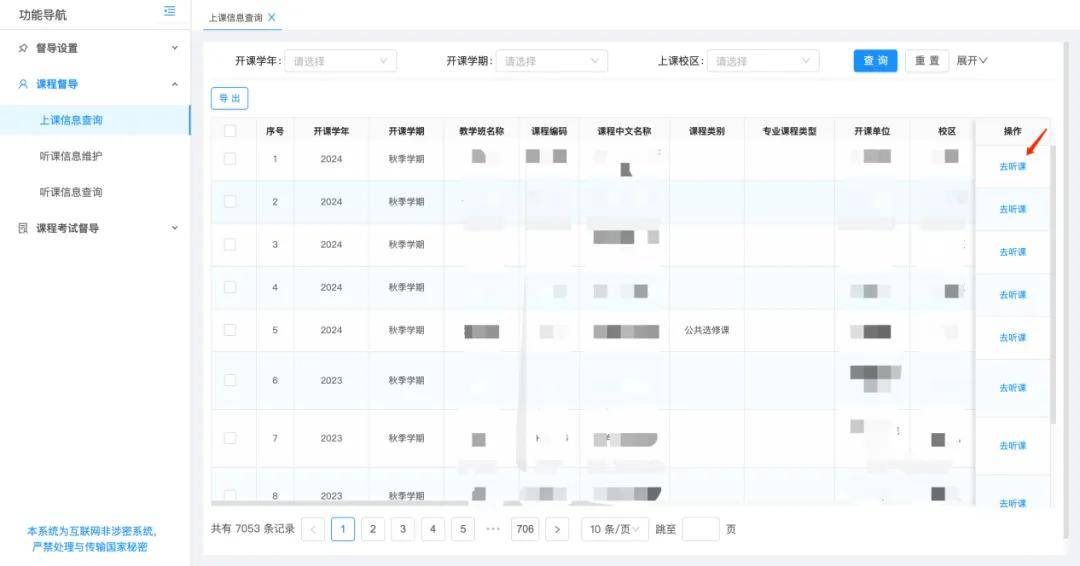Check the row 2 checkbox
The height and width of the screenshot is (566, 1080).
[230, 202]
